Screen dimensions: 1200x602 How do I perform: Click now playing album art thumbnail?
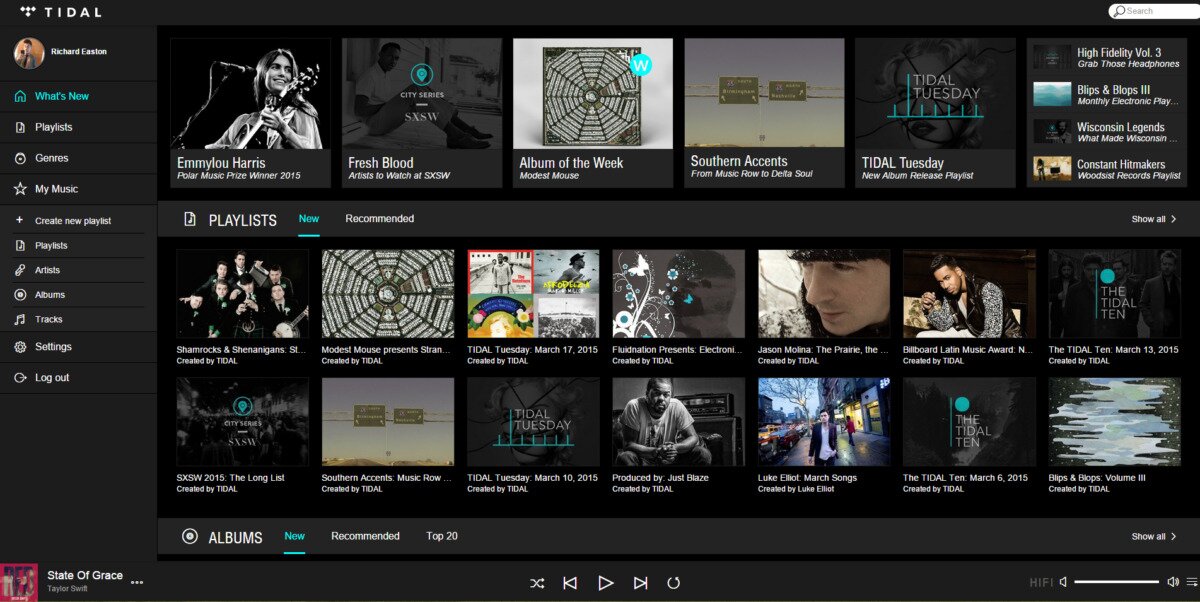tap(19, 582)
